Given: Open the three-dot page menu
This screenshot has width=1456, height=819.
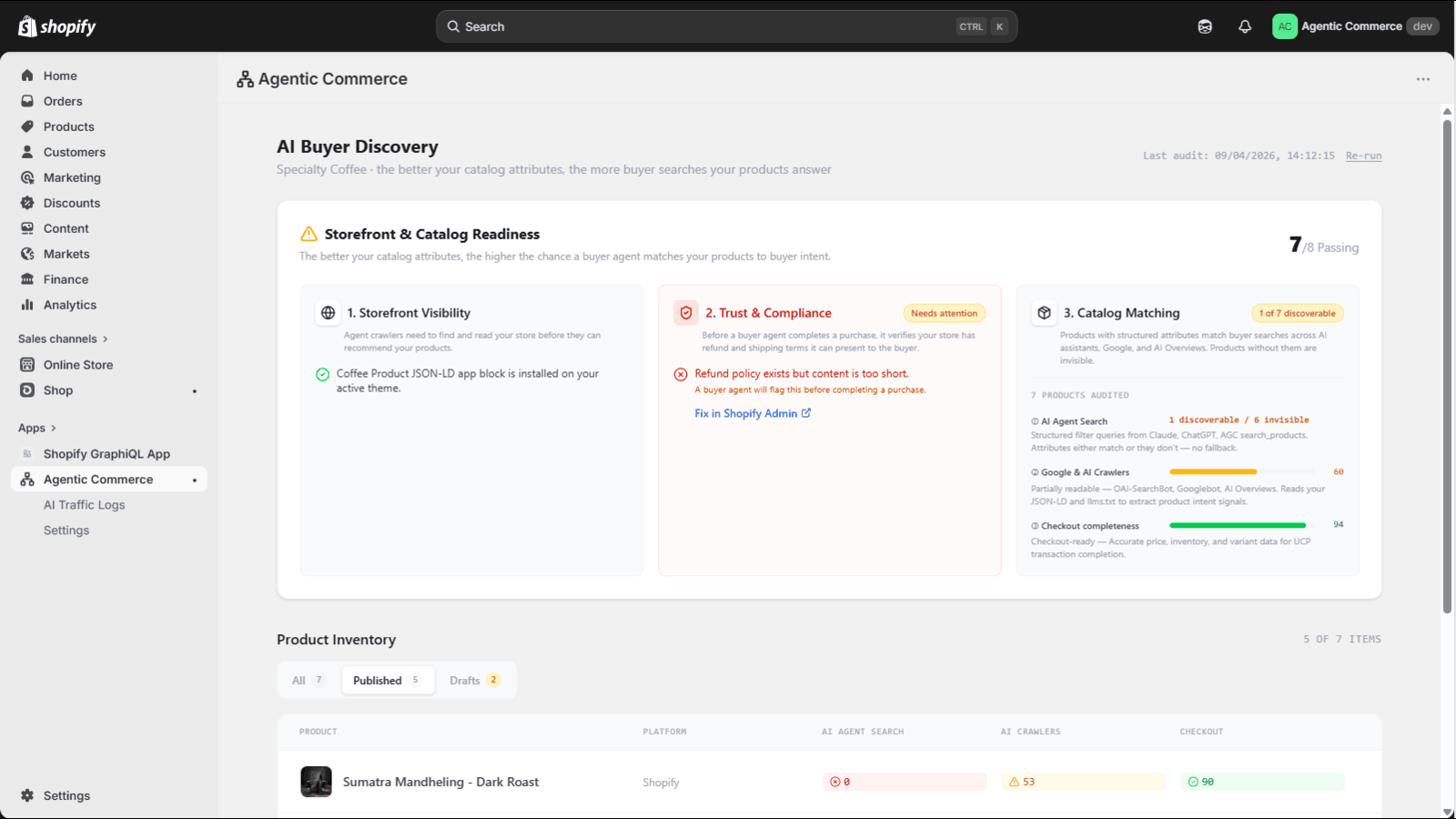Looking at the screenshot, I should 1423,79.
